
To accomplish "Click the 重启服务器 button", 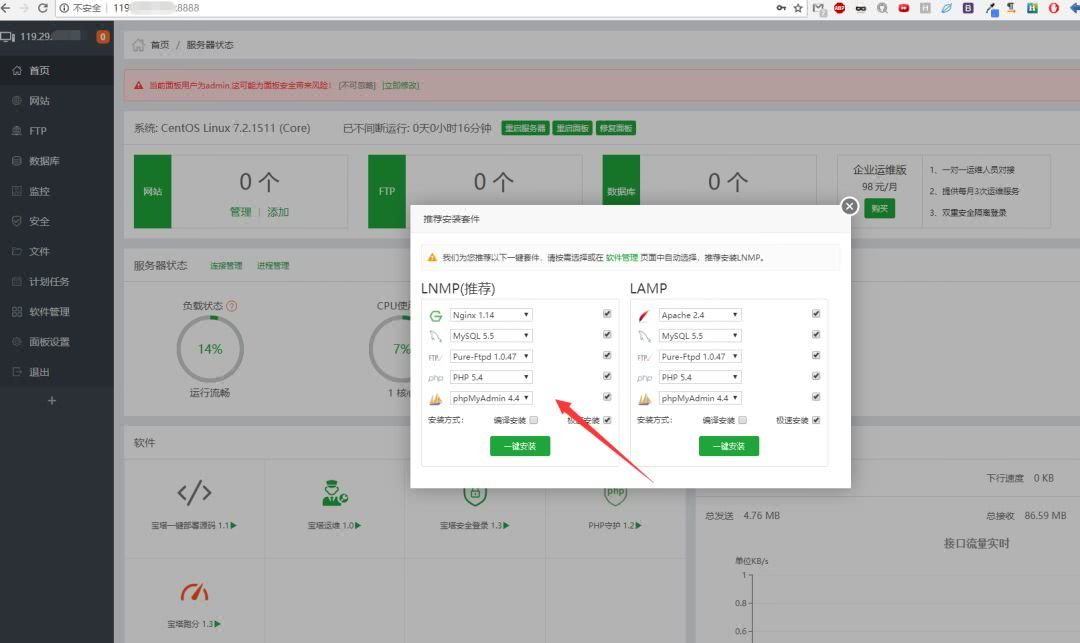I will 525,128.
